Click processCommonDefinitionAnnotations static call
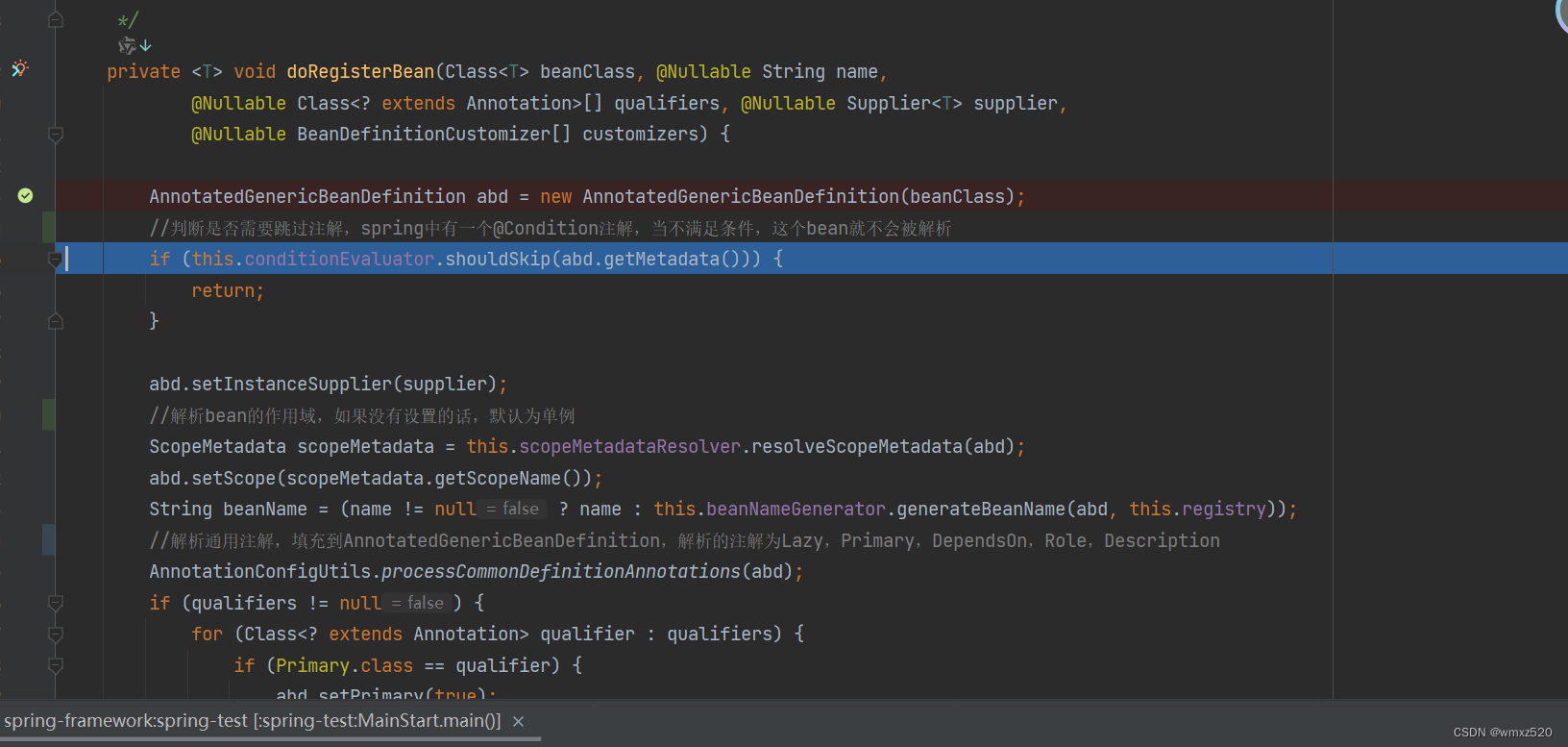Viewport: 1568px width, 747px height. coord(561,572)
